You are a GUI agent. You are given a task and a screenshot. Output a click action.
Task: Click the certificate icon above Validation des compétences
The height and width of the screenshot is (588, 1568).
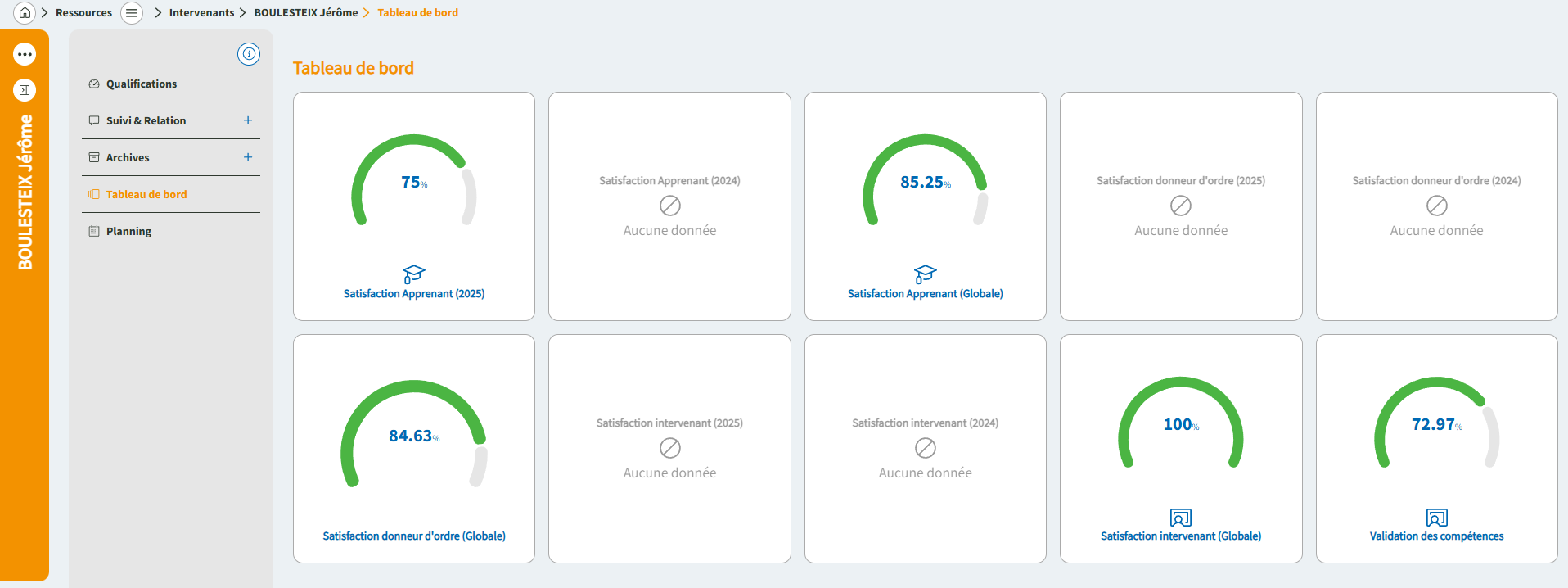(1436, 518)
